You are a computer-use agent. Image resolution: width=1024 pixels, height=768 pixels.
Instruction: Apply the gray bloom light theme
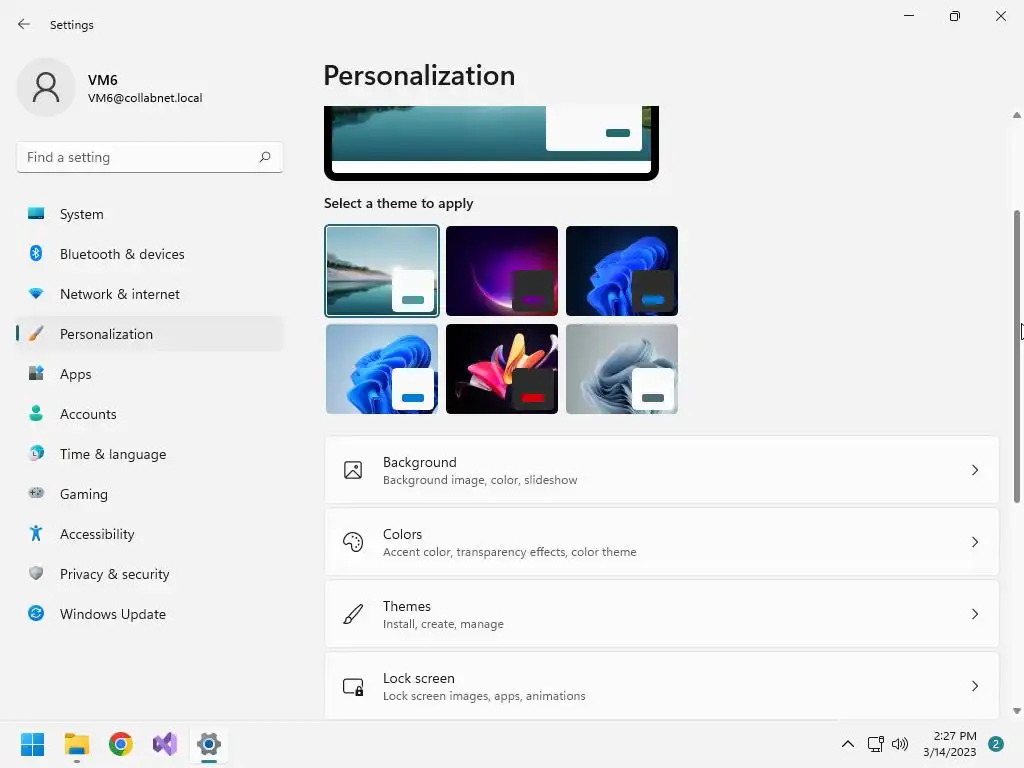622,369
